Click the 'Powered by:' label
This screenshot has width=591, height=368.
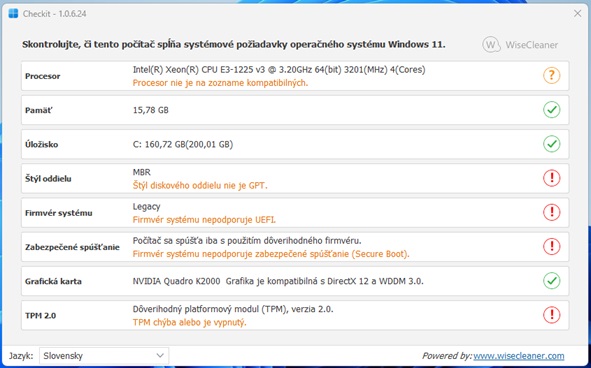tap(447, 356)
